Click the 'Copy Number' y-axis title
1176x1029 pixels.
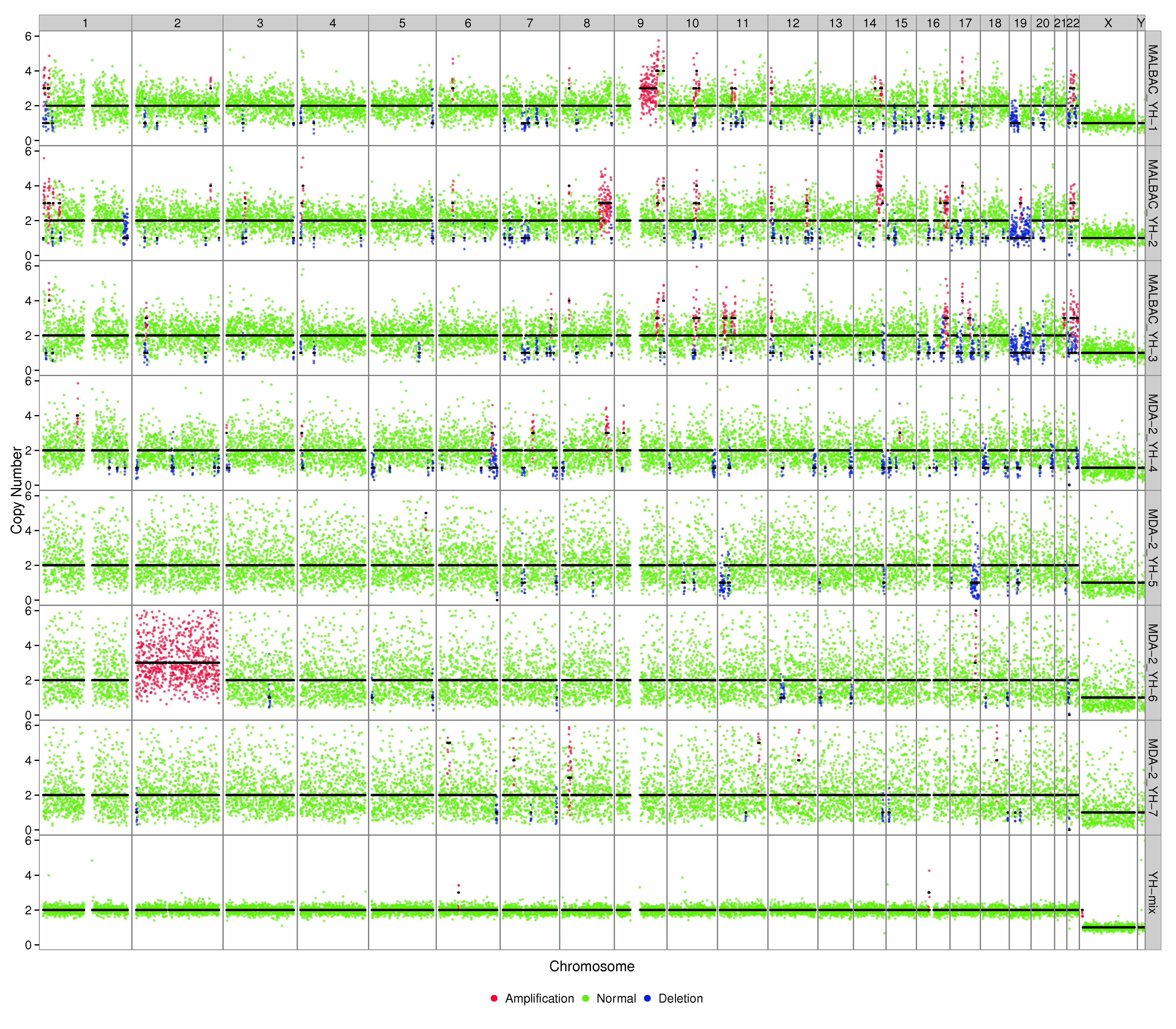[x=16, y=490]
